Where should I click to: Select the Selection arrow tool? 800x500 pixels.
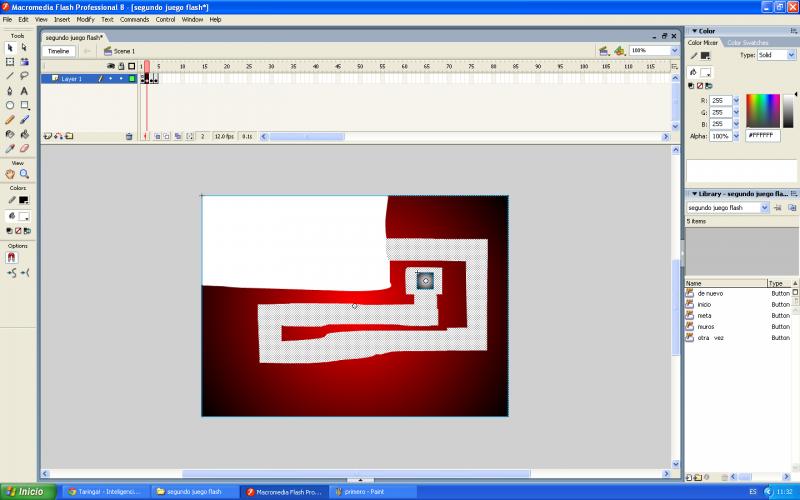pos(10,47)
